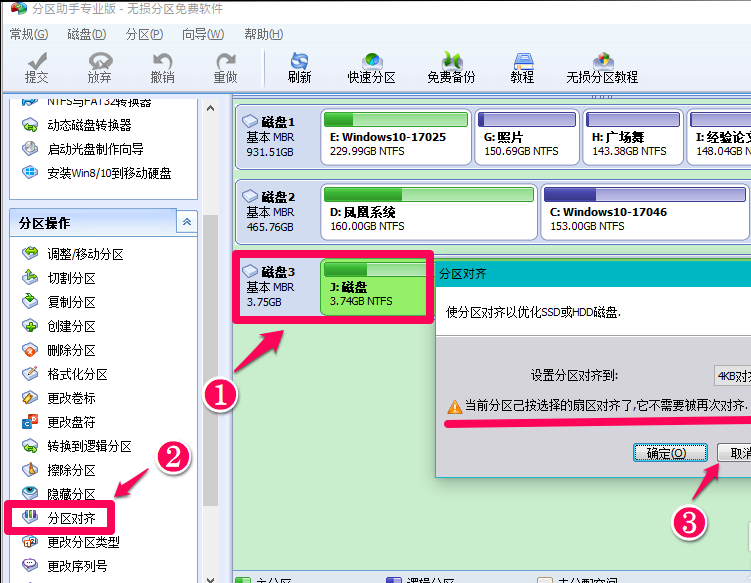Open the 无损分区教程 toolbar icon
751x583 pixels.
602,67
